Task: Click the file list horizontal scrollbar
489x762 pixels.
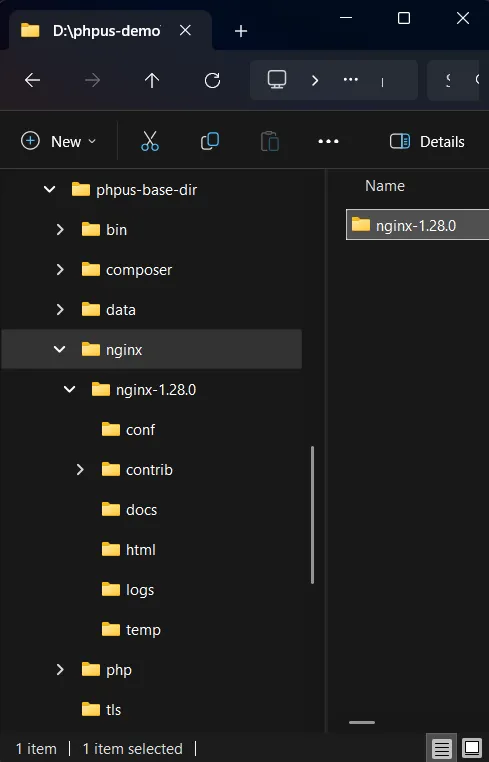Action: [362, 722]
